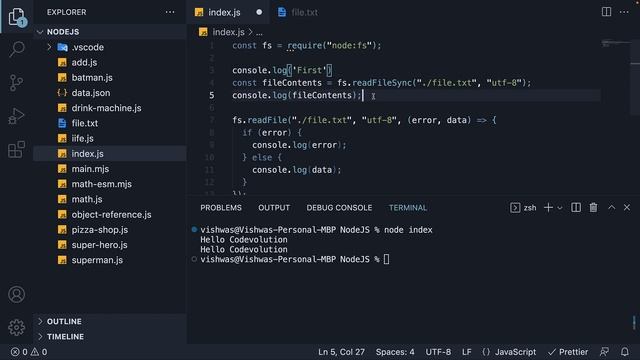Screen dimensions: 640x360
Task: Open editor more actions ellipsis
Action: (624, 12)
